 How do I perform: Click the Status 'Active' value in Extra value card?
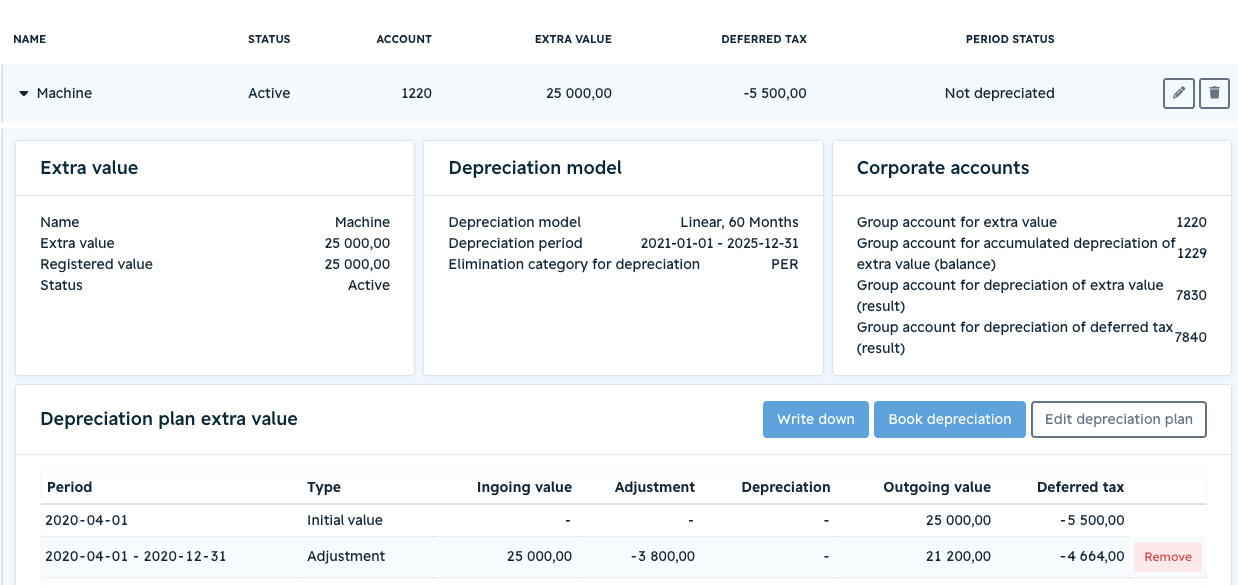point(369,285)
